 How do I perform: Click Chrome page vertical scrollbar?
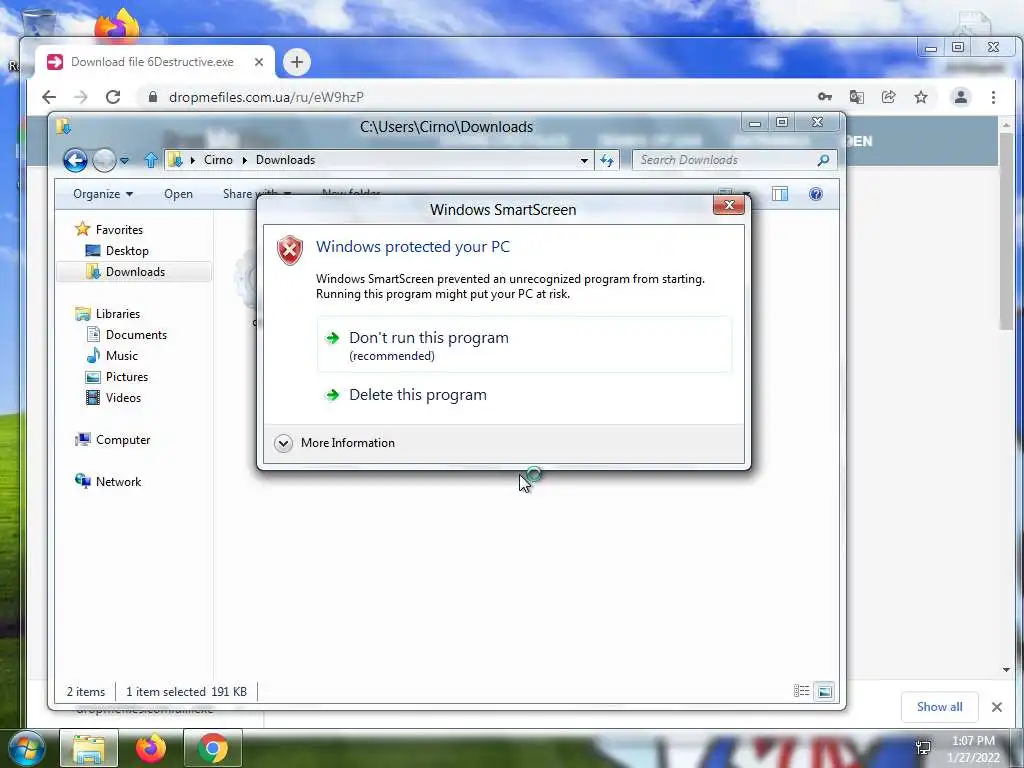coord(1006,229)
